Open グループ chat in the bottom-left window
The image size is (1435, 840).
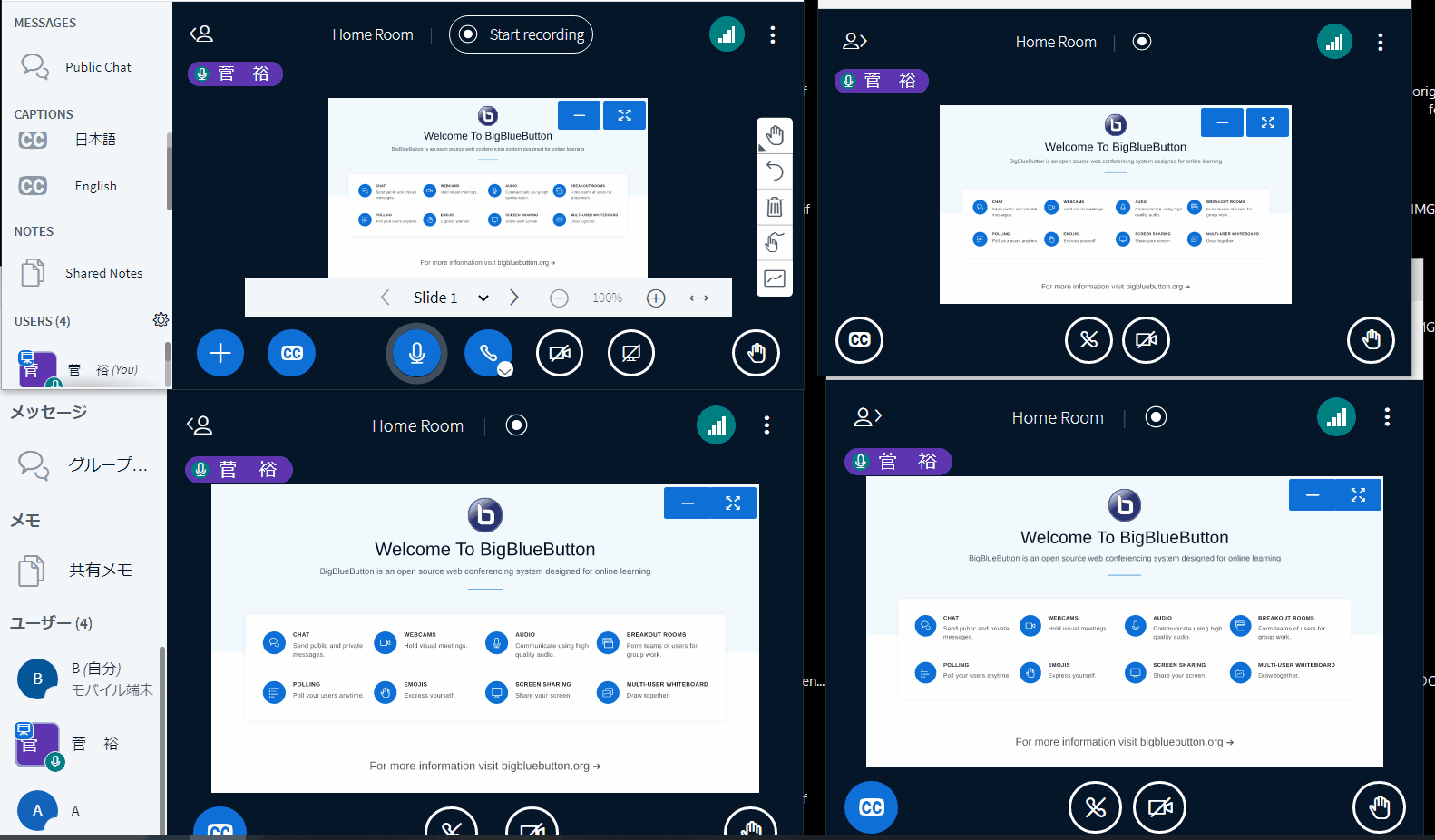pos(83,464)
